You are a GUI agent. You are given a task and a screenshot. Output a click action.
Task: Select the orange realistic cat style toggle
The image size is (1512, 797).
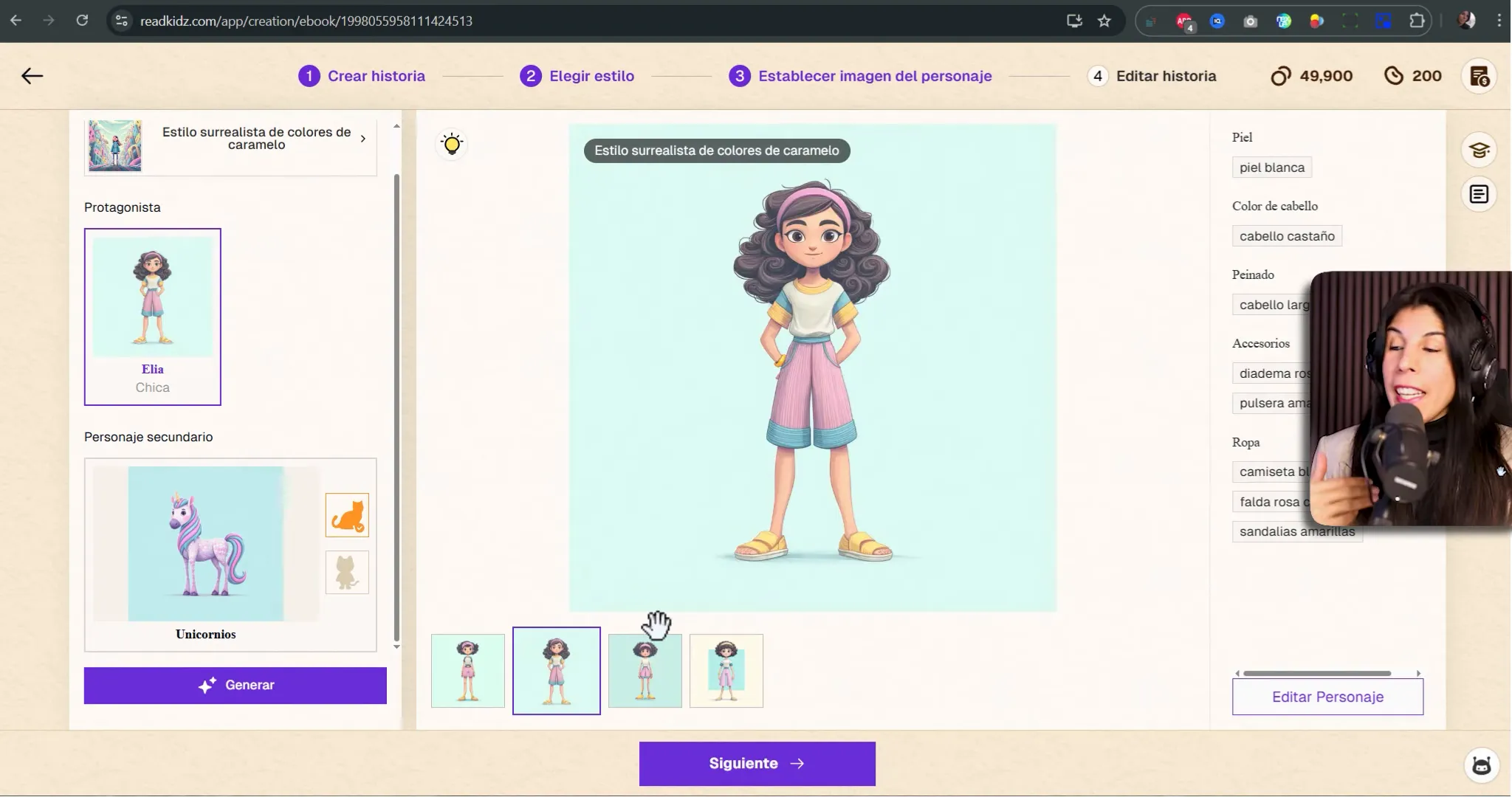coord(347,515)
